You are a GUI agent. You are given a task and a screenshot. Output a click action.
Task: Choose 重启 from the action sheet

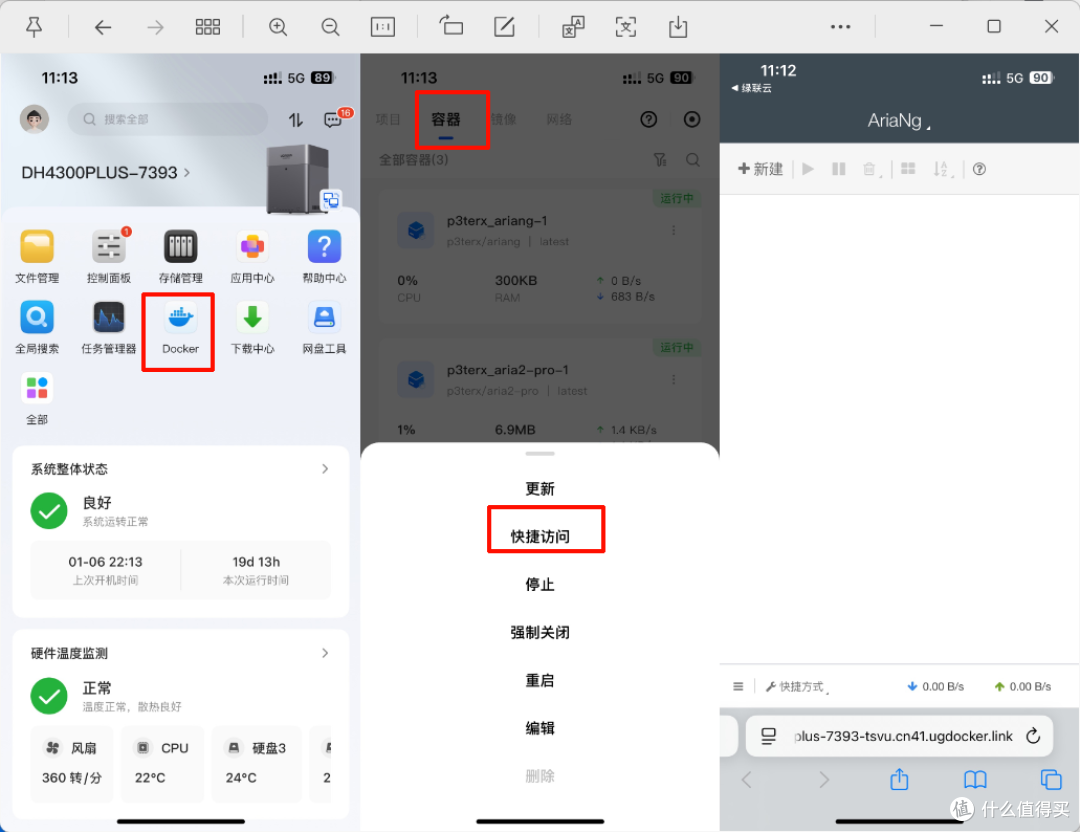[539, 680]
